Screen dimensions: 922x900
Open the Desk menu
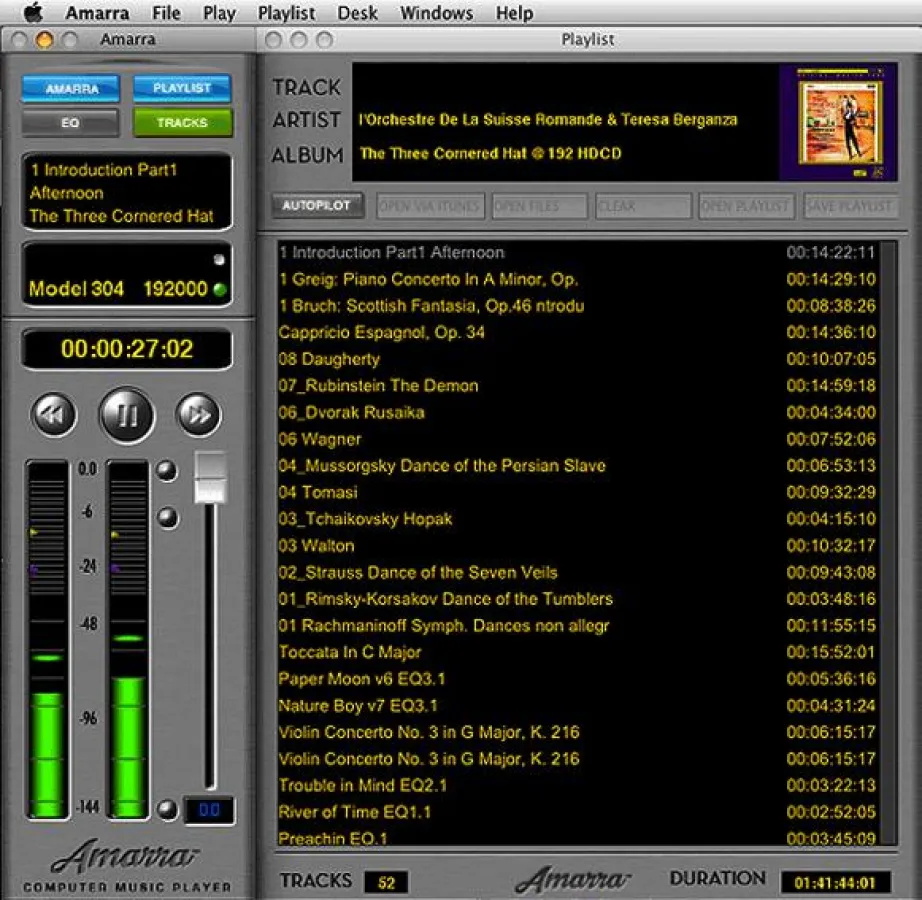pos(357,13)
